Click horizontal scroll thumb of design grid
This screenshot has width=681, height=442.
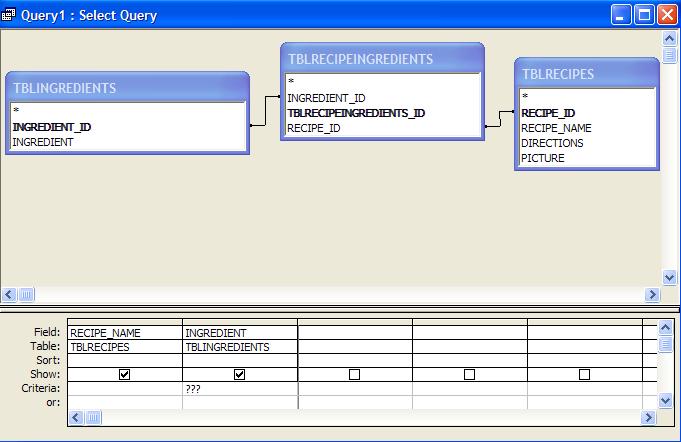93,418
